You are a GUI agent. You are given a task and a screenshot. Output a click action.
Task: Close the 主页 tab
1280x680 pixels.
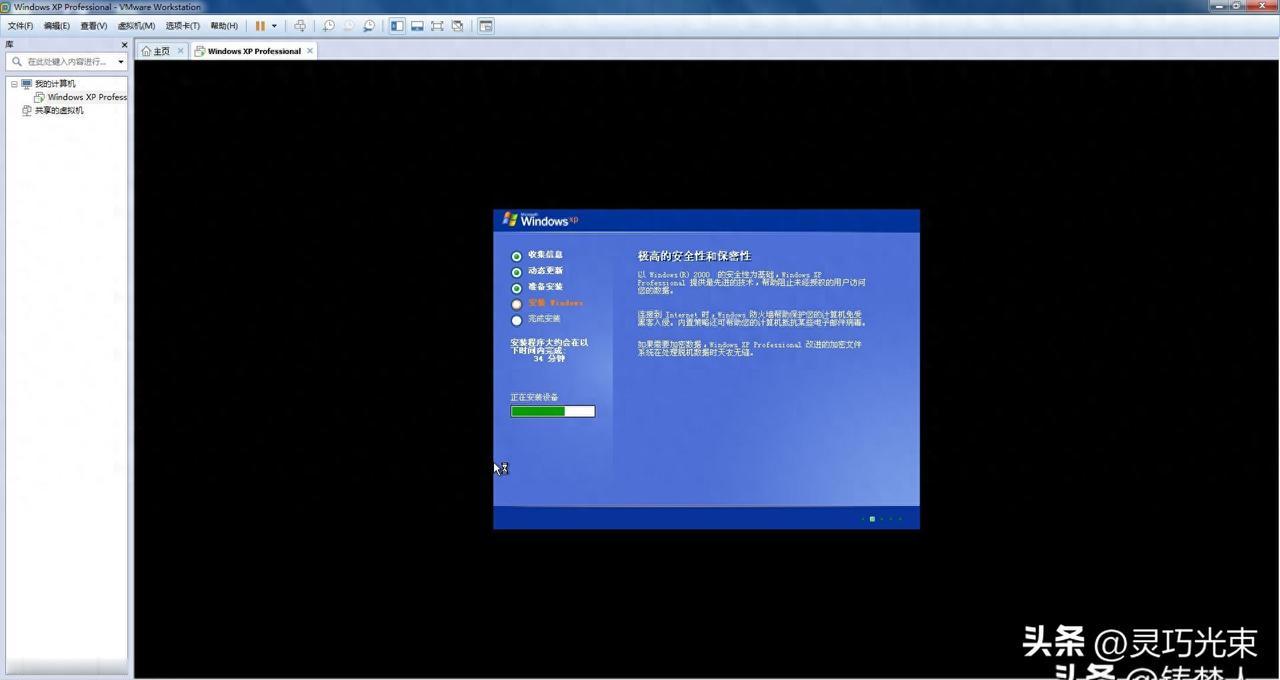181,51
